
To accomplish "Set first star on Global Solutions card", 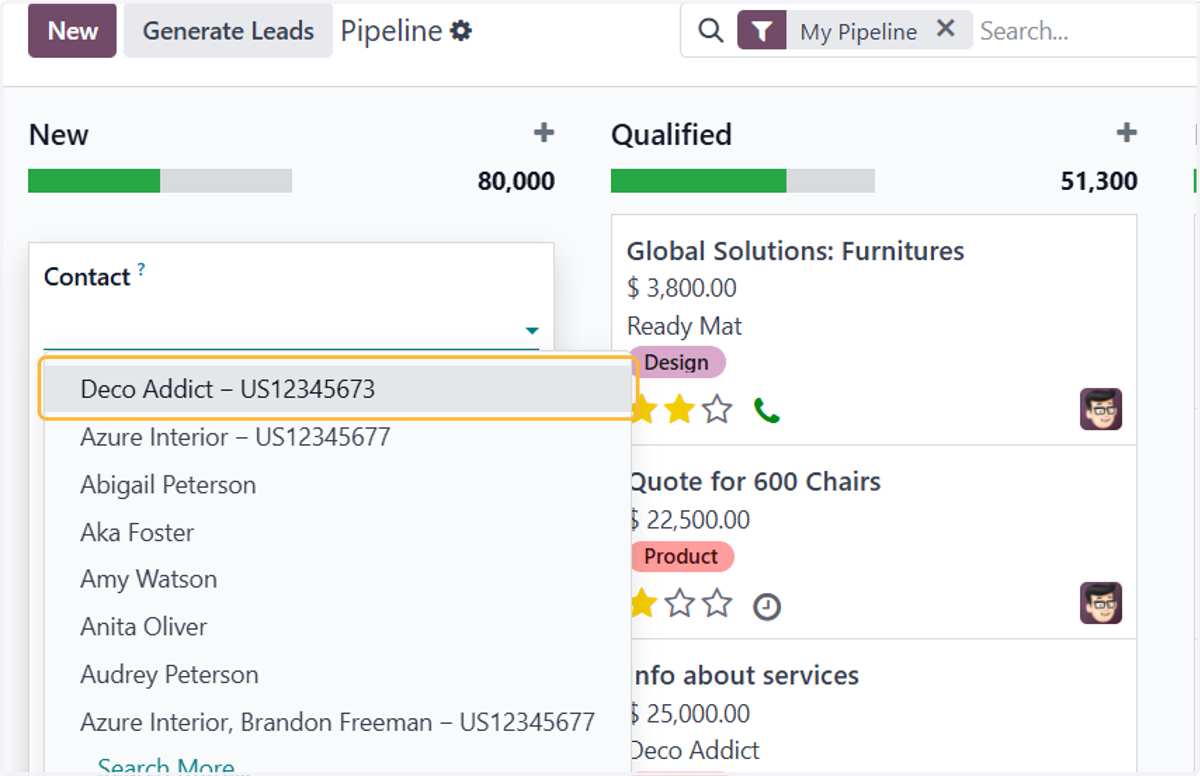I will click(642, 410).
